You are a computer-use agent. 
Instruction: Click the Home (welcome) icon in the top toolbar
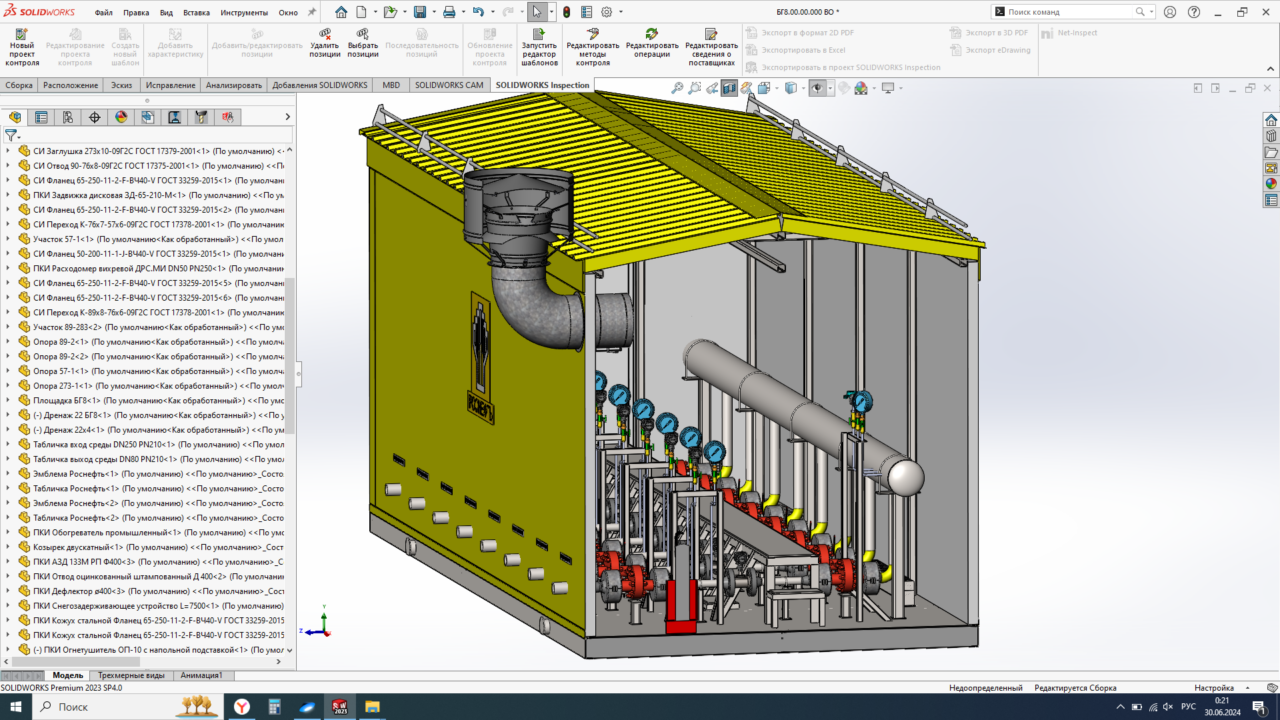341,13
